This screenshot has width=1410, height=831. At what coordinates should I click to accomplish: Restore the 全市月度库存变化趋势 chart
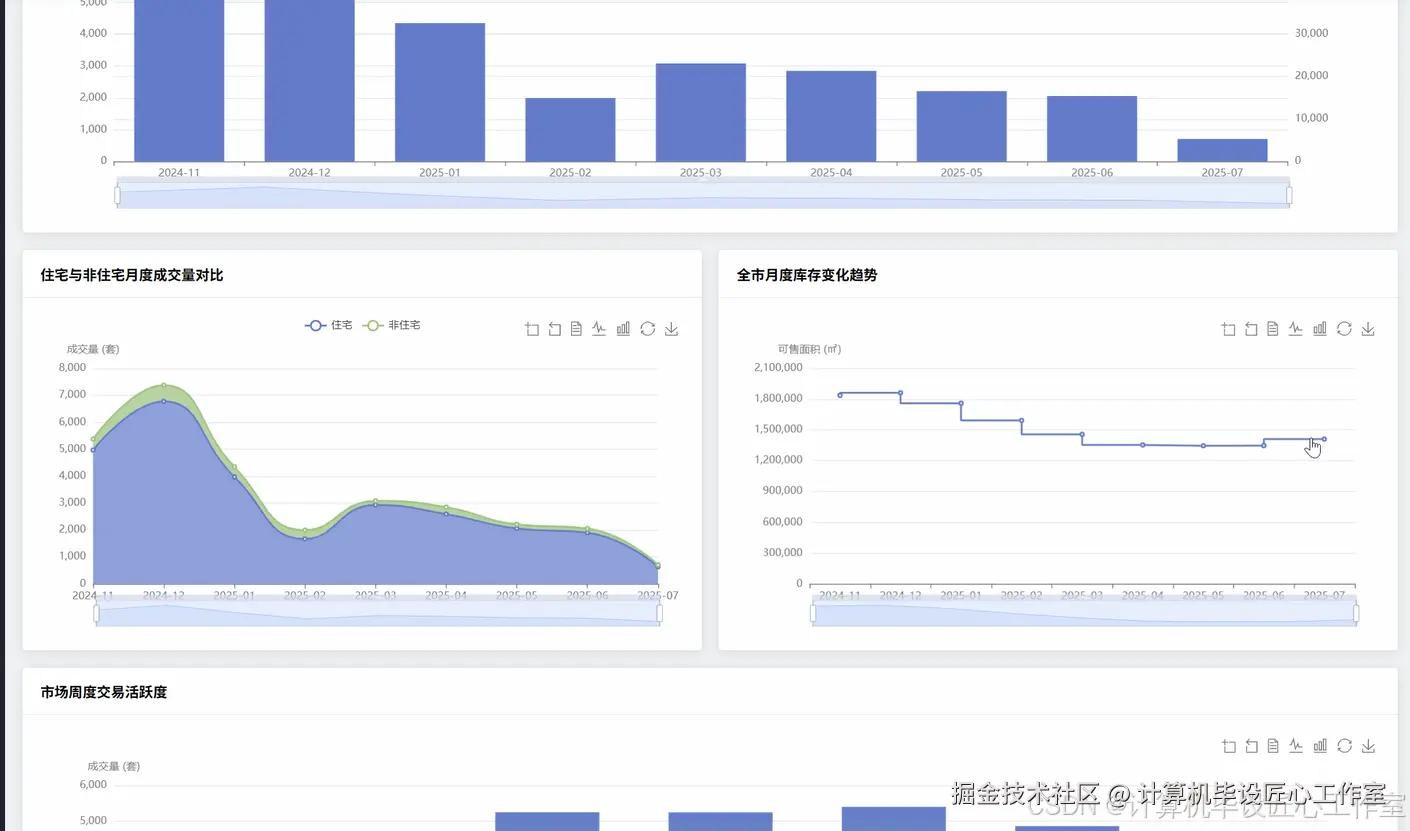pyautogui.click(x=1344, y=329)
